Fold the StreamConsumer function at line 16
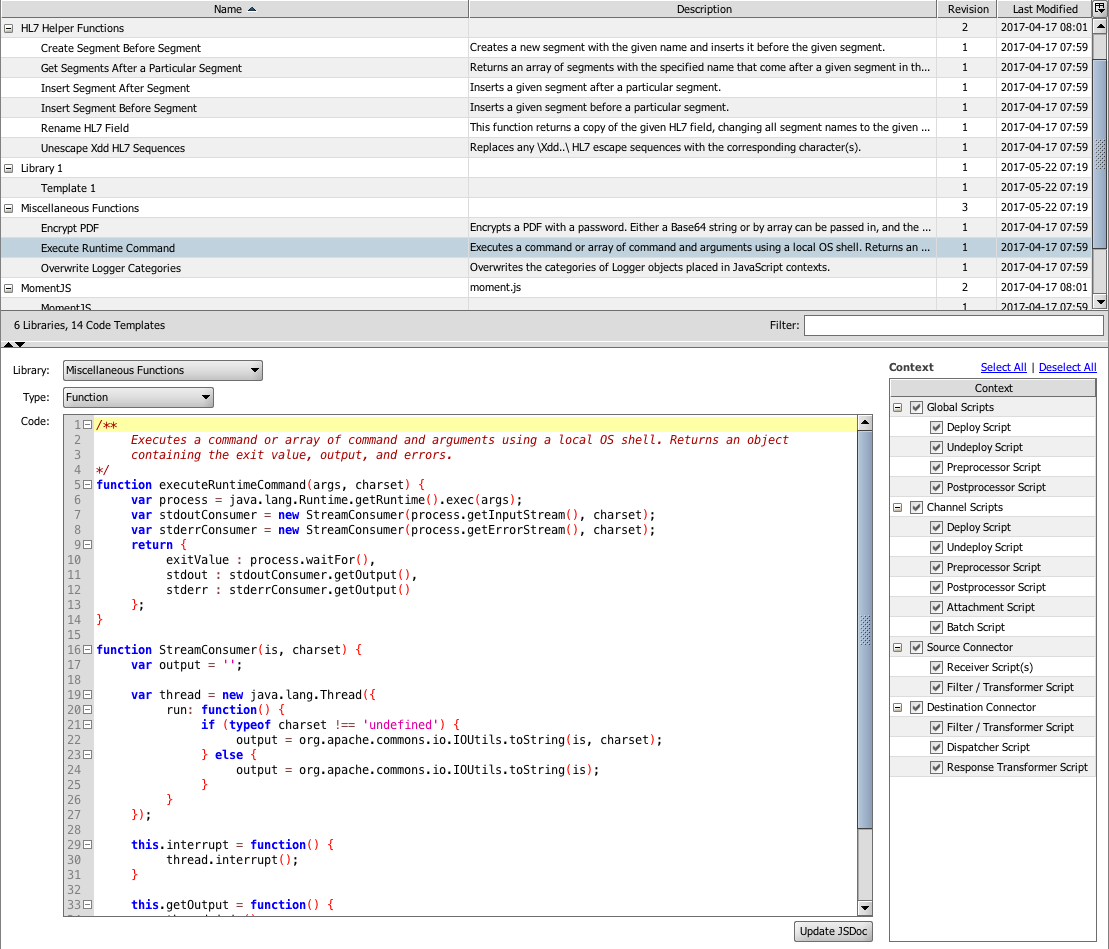Image resolution: width=1109 pixels, height=949 pixels. tap(88, 650)
